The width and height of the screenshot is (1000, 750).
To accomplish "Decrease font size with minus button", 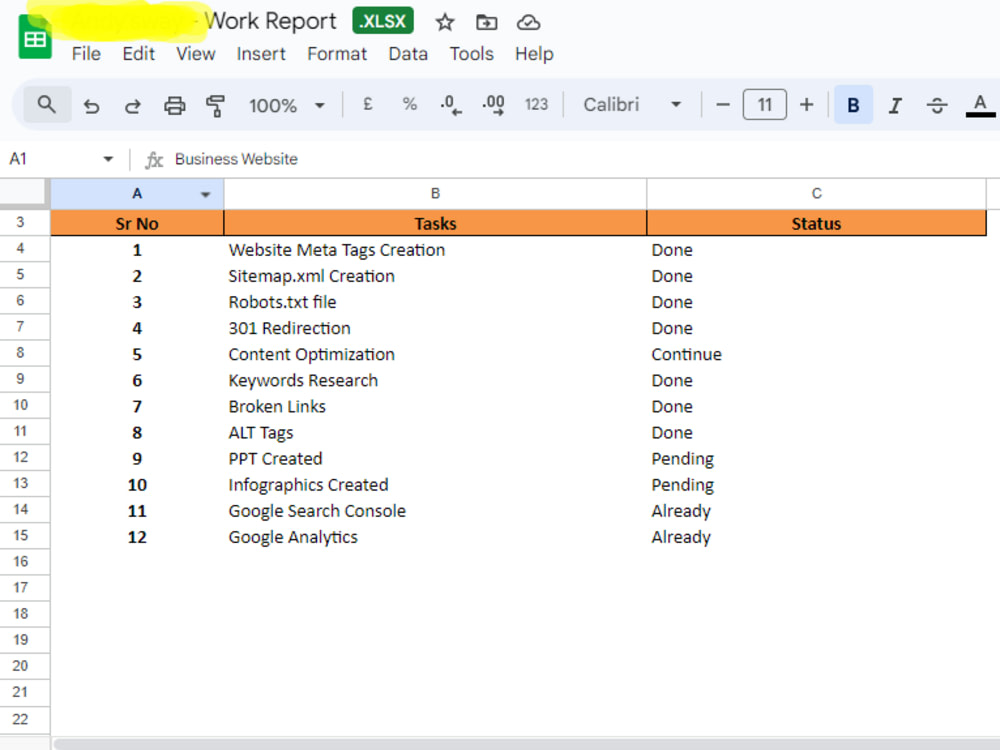I will (x=723, y=105).
